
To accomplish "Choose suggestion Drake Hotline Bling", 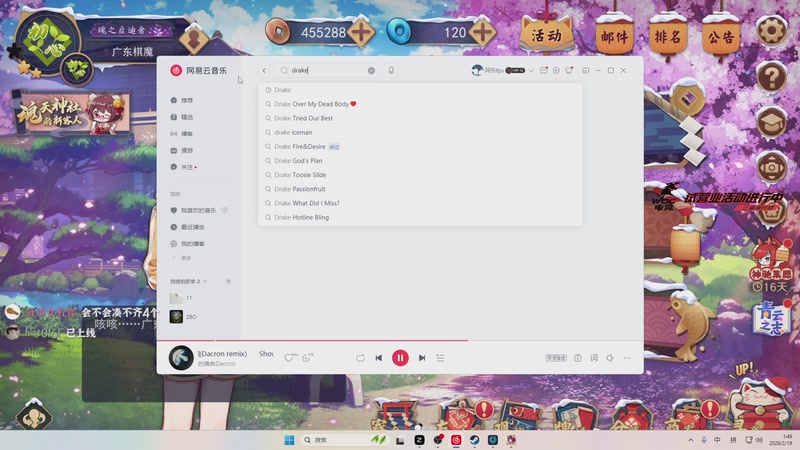I will (x=420, y=217).
